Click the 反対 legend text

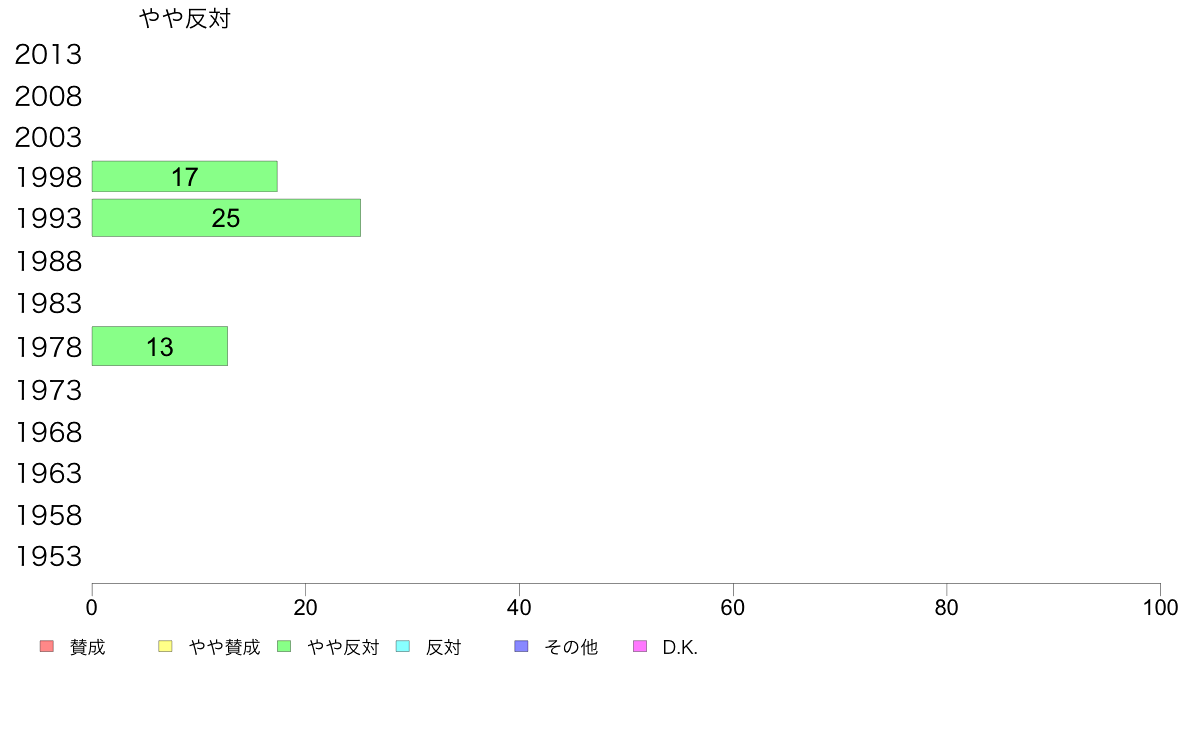443,647
